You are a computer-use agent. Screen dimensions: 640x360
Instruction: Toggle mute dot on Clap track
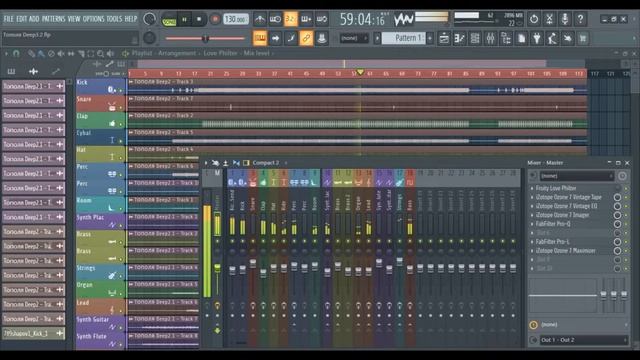tap(121, 124)
